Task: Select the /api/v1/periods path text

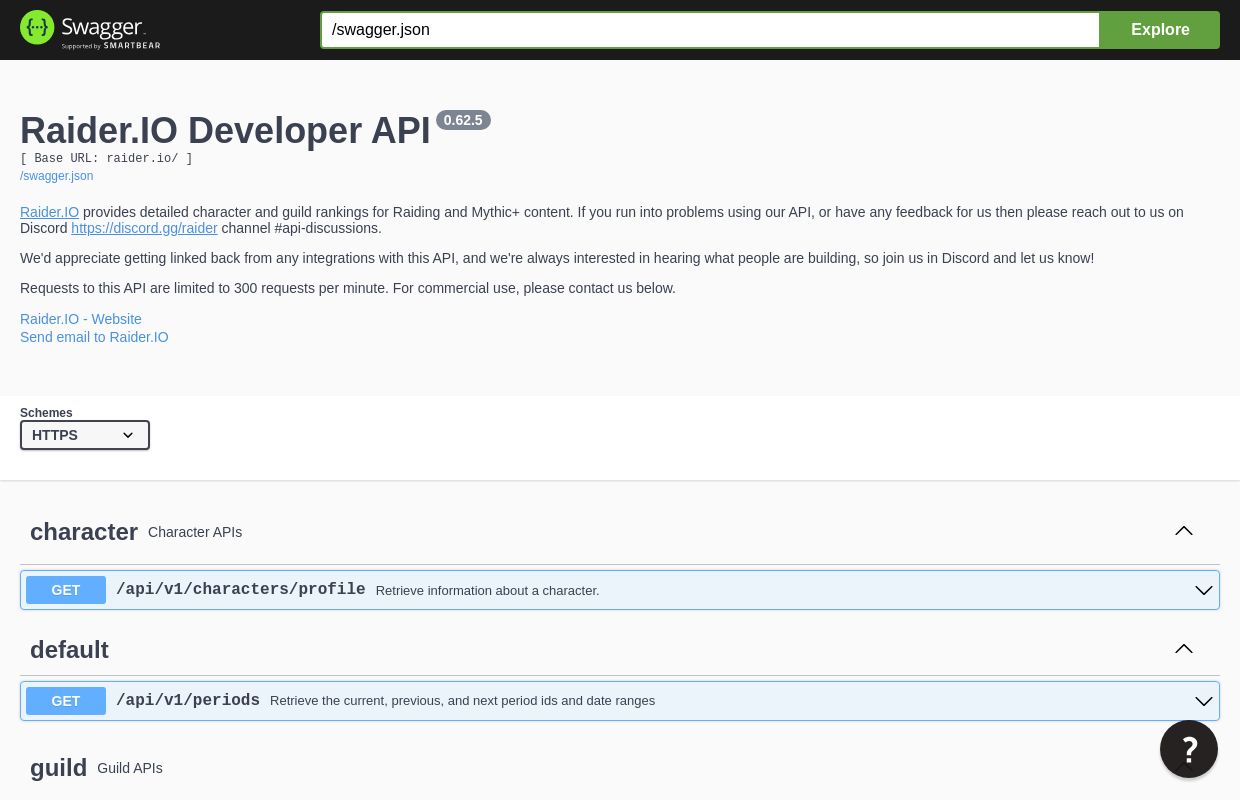Action: pyautogui.click(x=188, y=701)
